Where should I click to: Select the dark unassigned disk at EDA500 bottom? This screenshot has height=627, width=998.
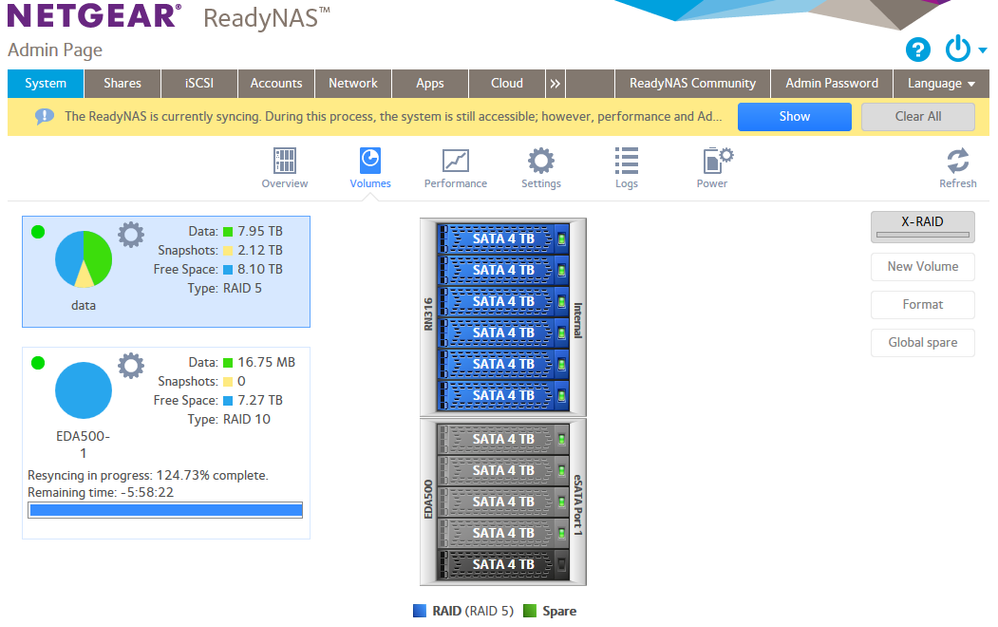point(503,565)
